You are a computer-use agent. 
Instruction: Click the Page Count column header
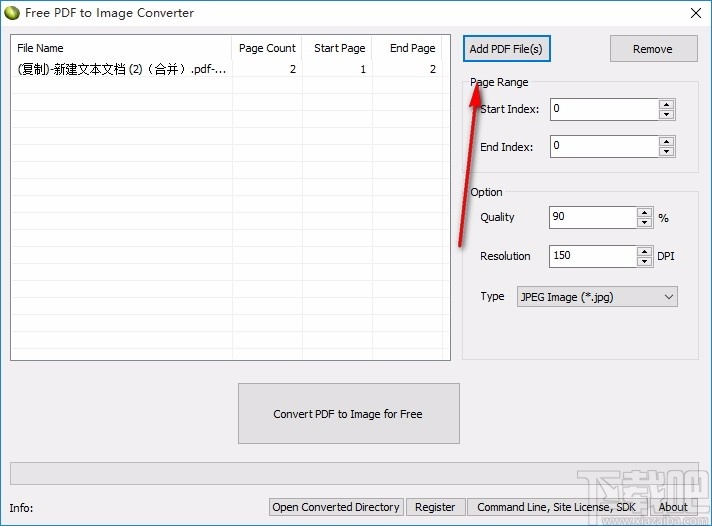point(267,48)
